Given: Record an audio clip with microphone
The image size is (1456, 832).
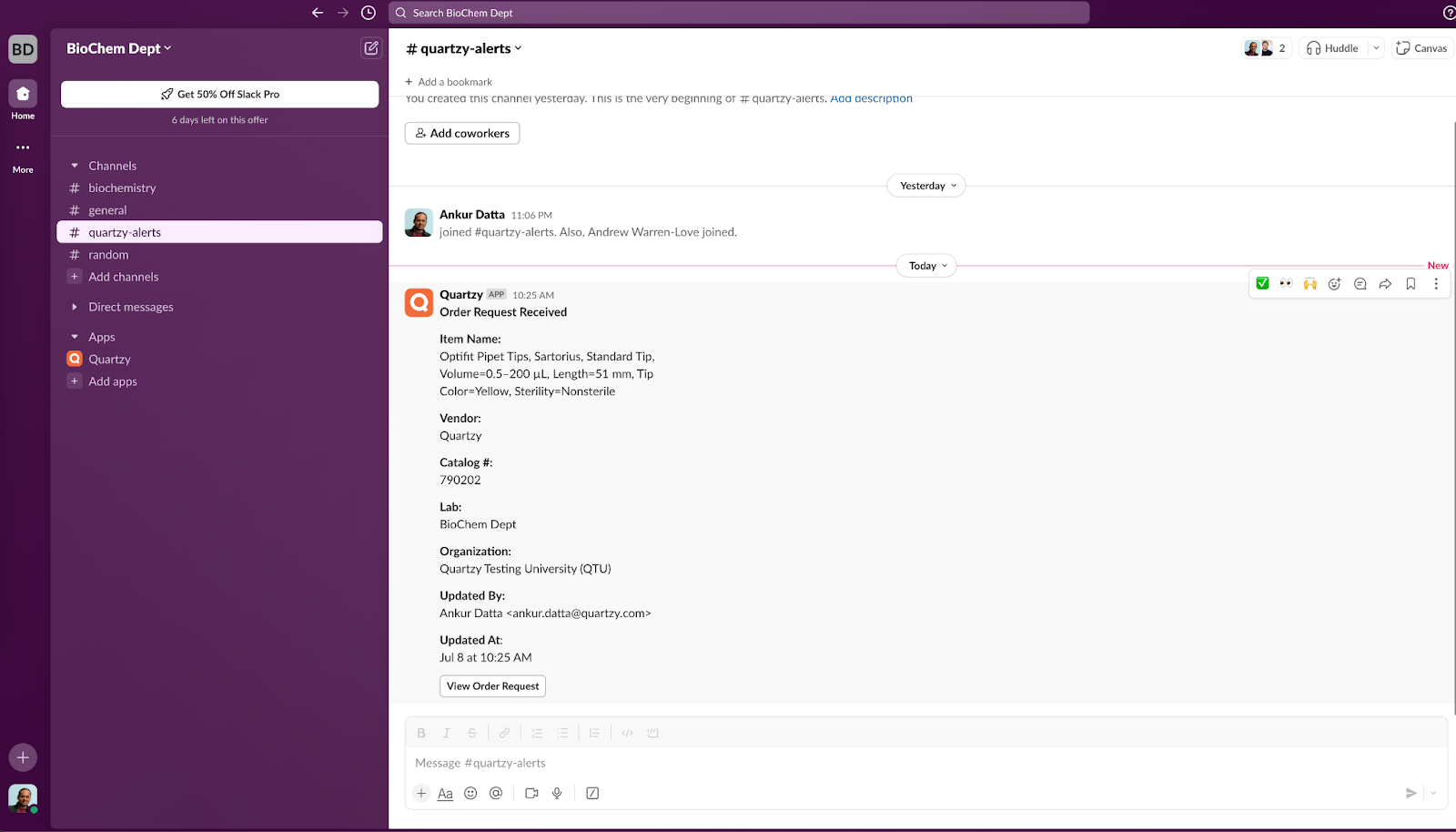Looking at the screenshot, I should pyautogui.click(x=557, y=793).
